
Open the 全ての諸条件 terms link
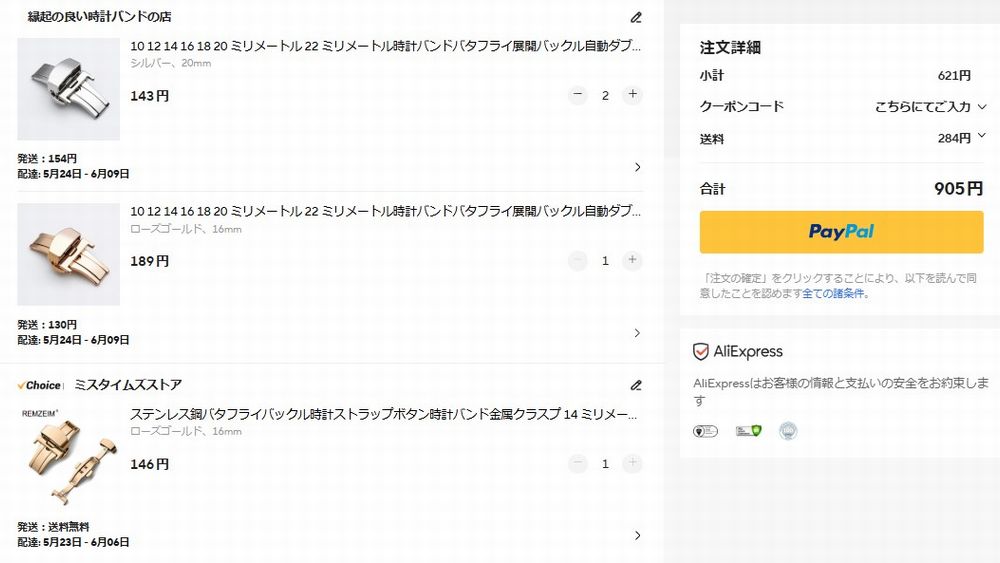click(x=832, y=294)
